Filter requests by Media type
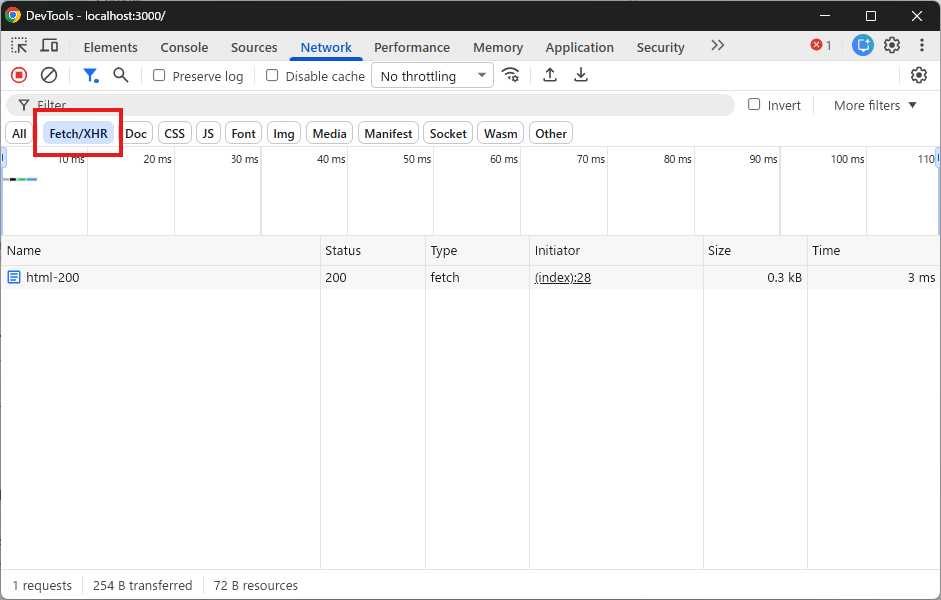 pos(329,133)
